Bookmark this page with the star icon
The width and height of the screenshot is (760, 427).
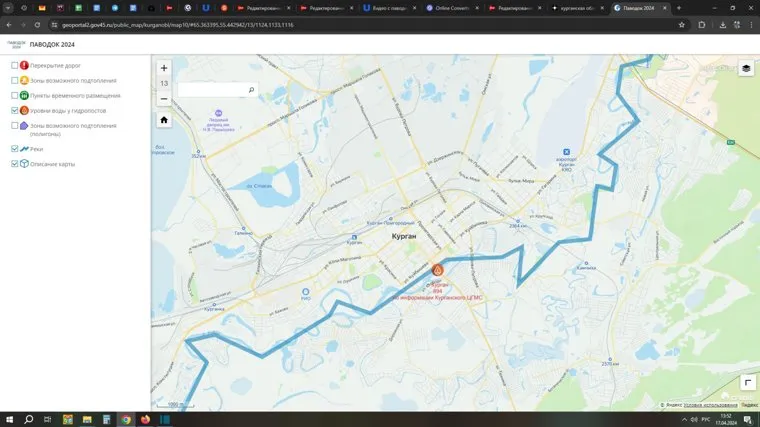click(681, 24)
